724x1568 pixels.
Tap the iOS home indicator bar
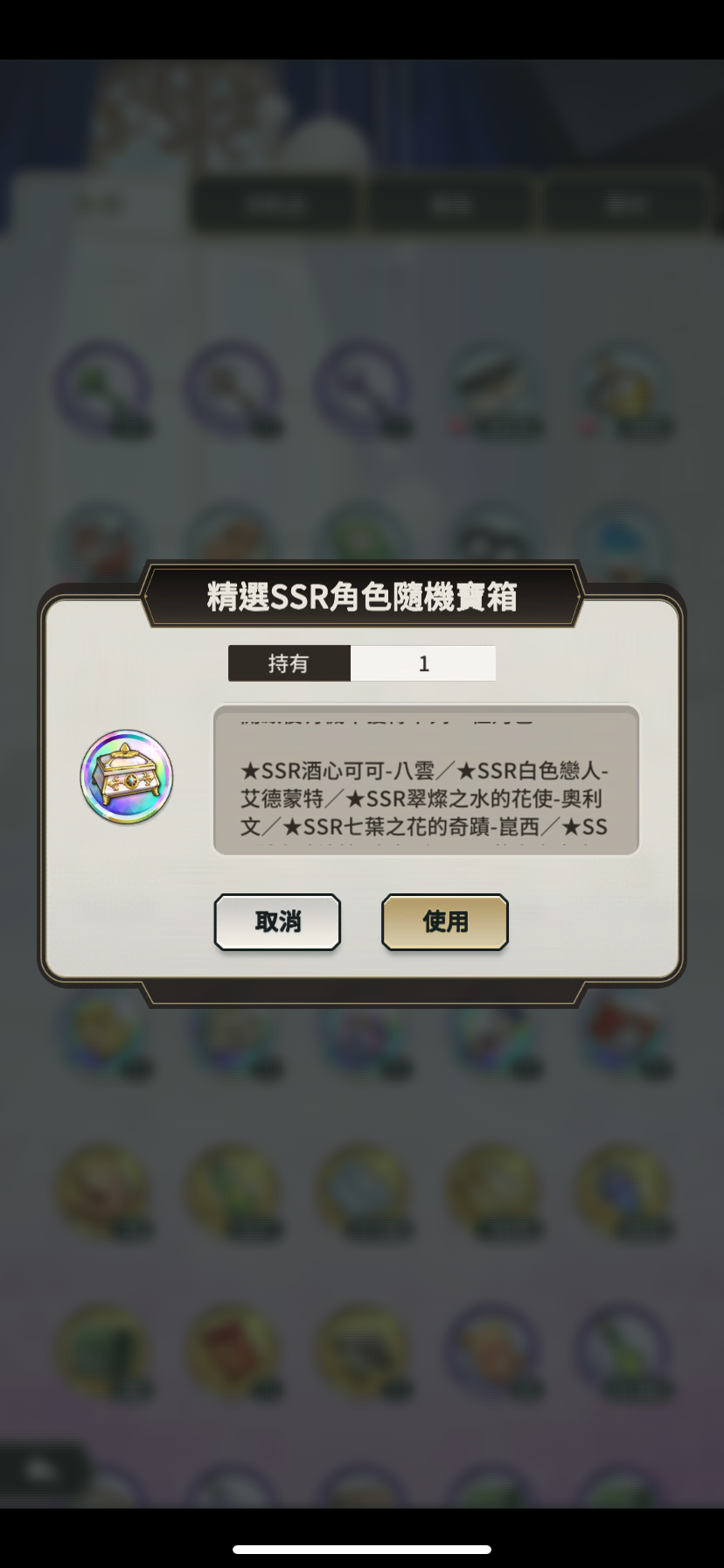coord(362,1549)
